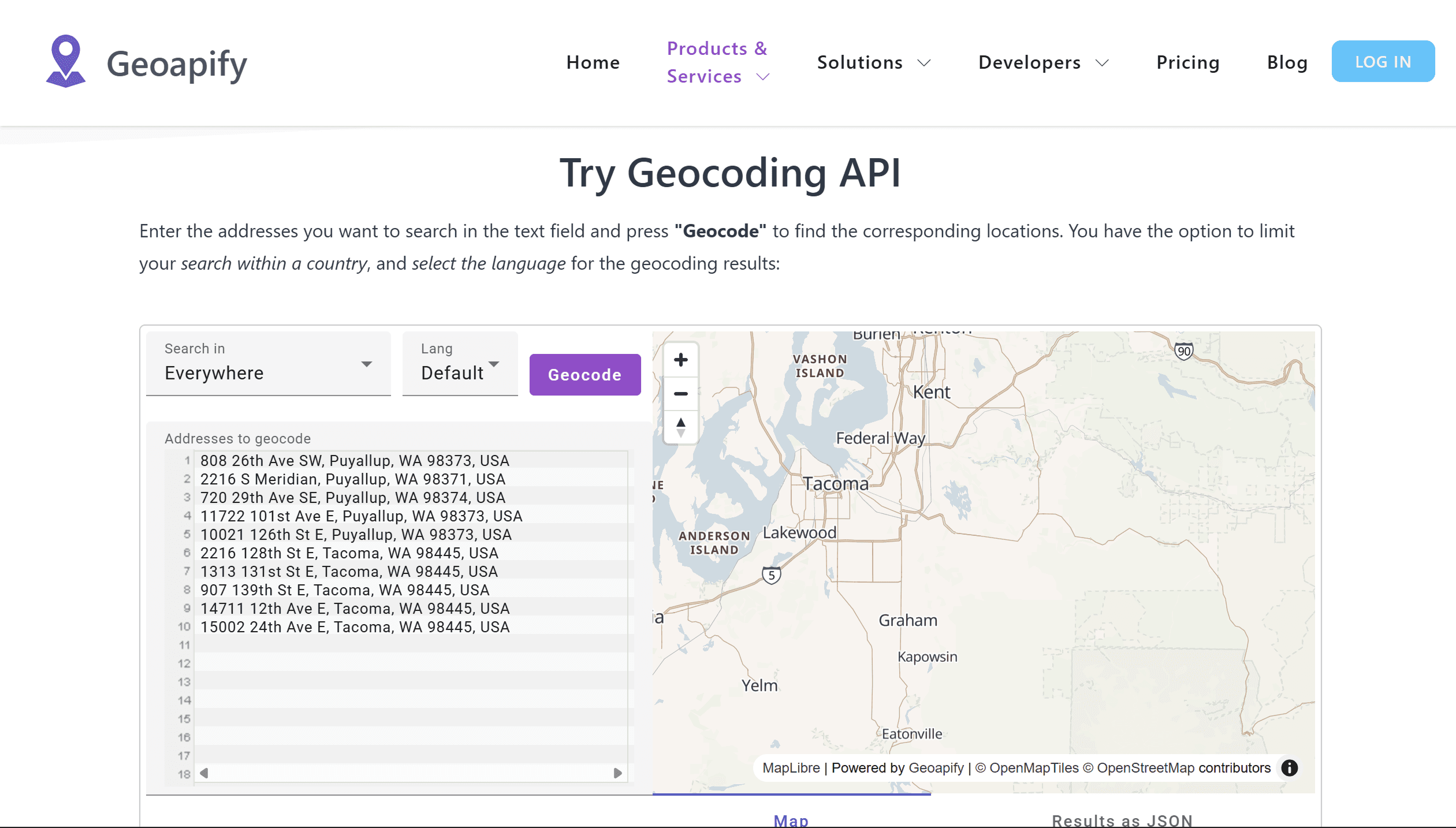The image size is (1456, 828).
Task: Open the Pricing page
Action: [1188, 62]
